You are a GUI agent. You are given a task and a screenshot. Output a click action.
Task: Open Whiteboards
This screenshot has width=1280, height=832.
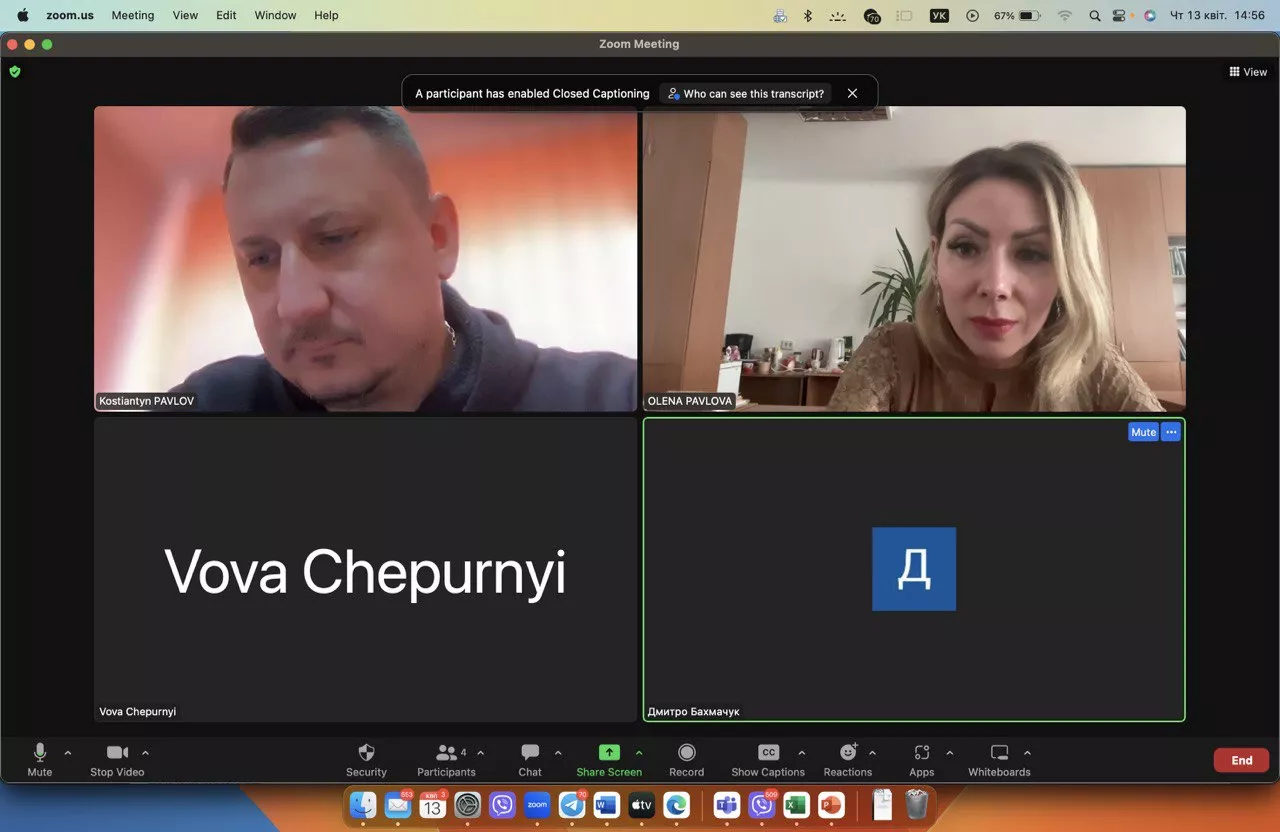999,753
